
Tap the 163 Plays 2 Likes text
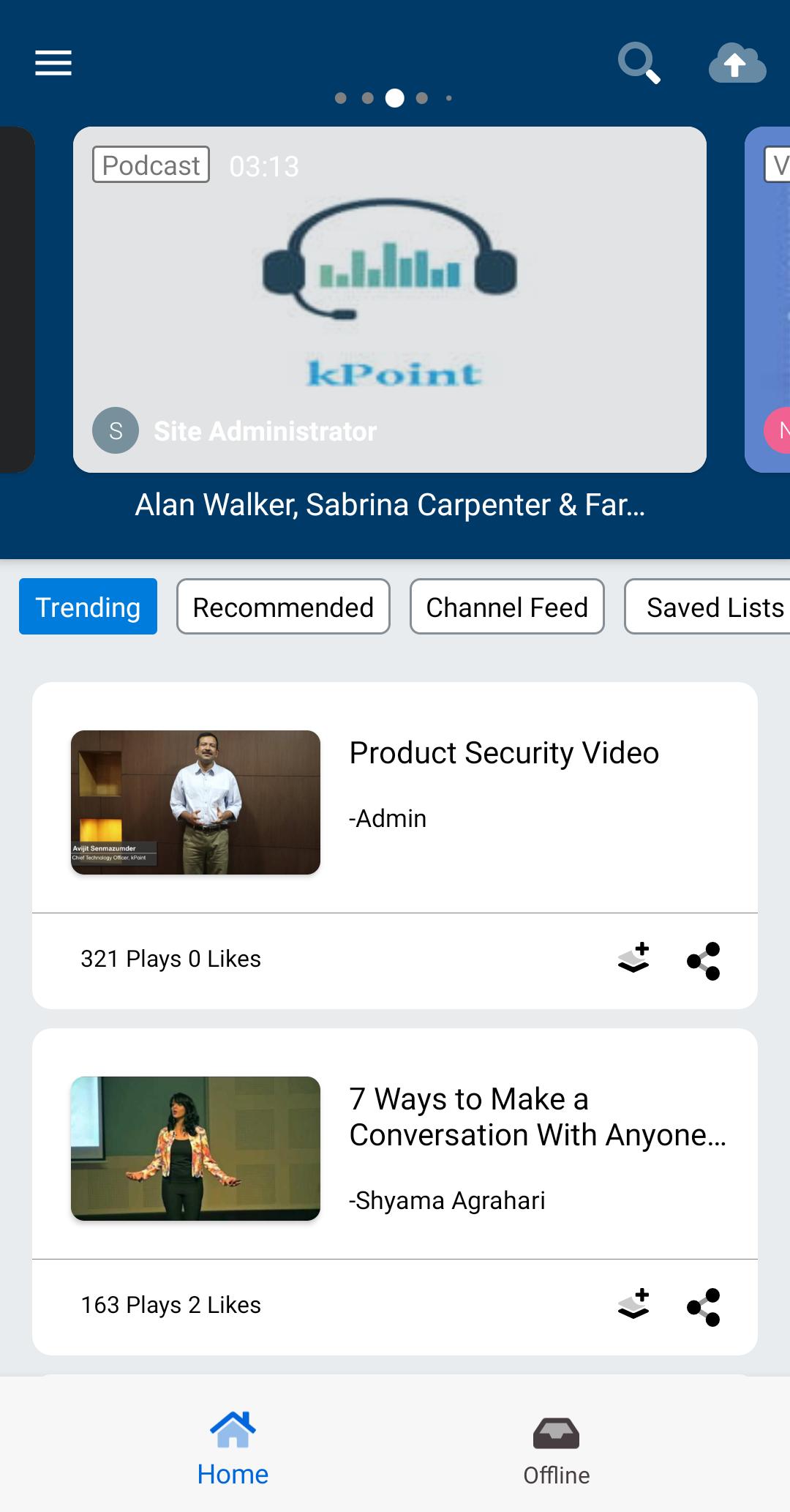170,1305
